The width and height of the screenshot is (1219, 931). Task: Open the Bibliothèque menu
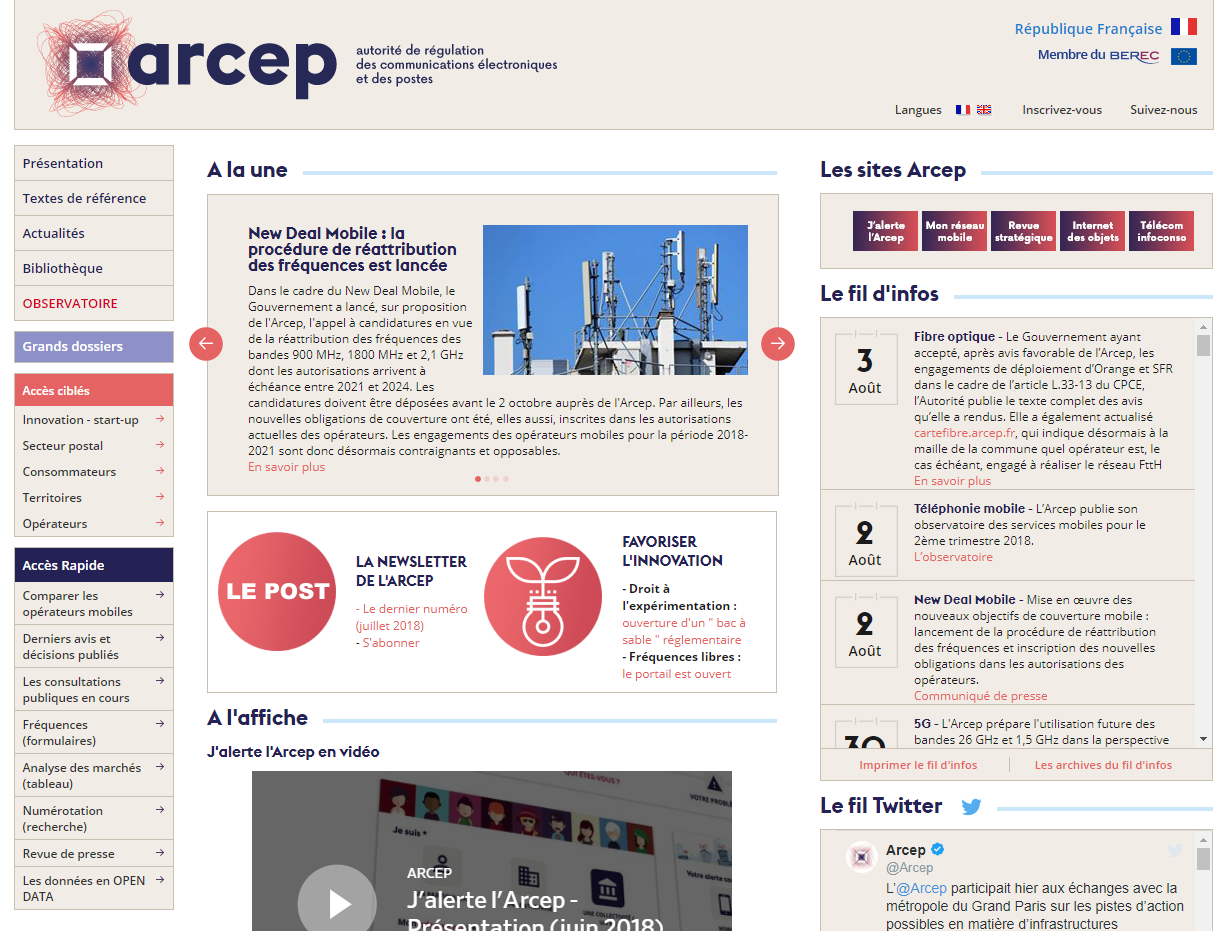coord(94,268)
